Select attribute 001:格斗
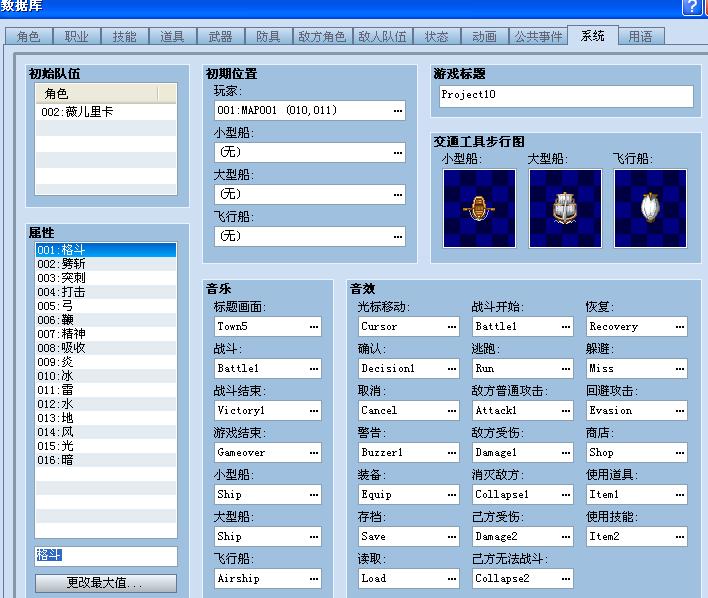The image size is (708, 598). point(106,250)
